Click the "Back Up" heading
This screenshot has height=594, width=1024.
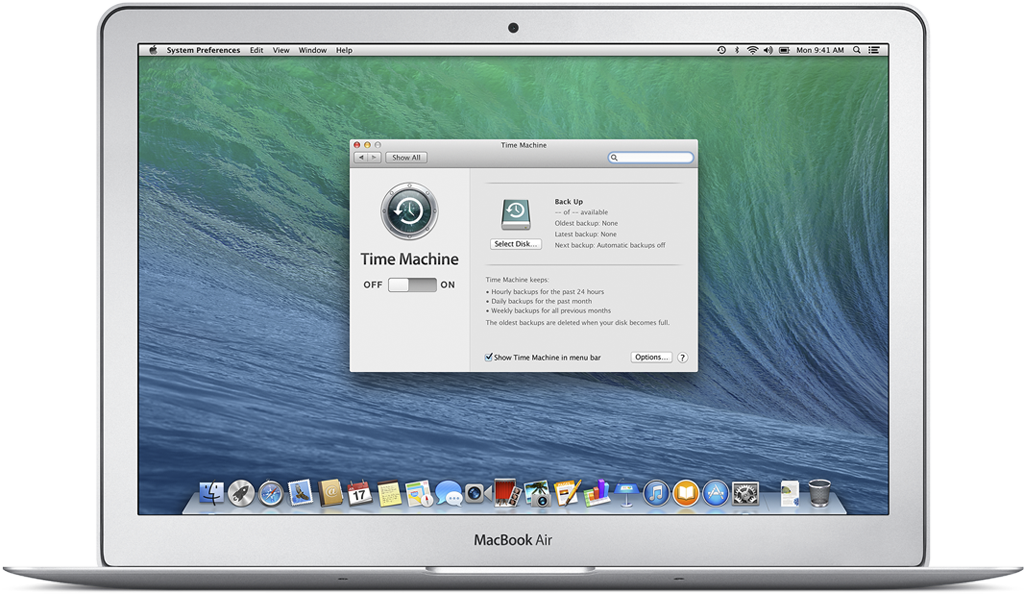(569, 202)
